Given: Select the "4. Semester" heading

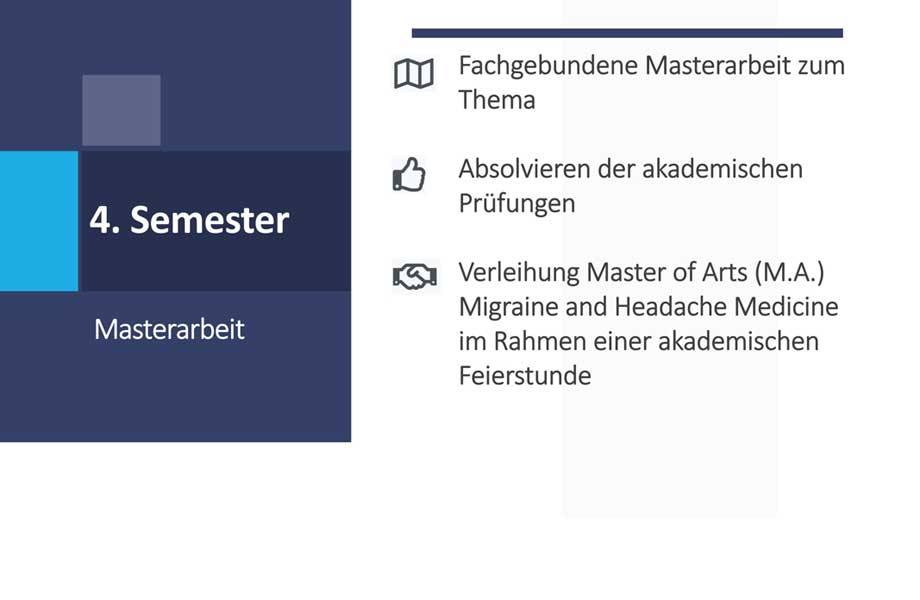Looking at the screenshot, I should (189, 220).
